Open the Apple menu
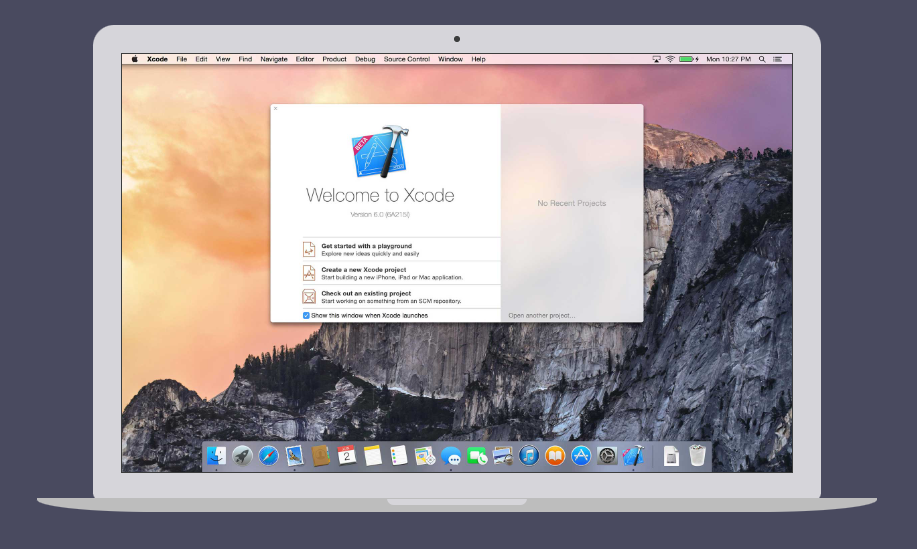Image resolution: width=917 pixels, height=549 pixels. [135, 59]
